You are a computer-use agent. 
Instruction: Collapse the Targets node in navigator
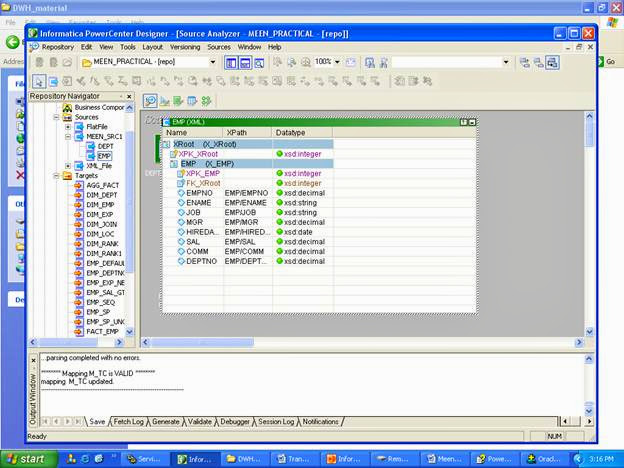pyautogui.click(x=56, y=176)
